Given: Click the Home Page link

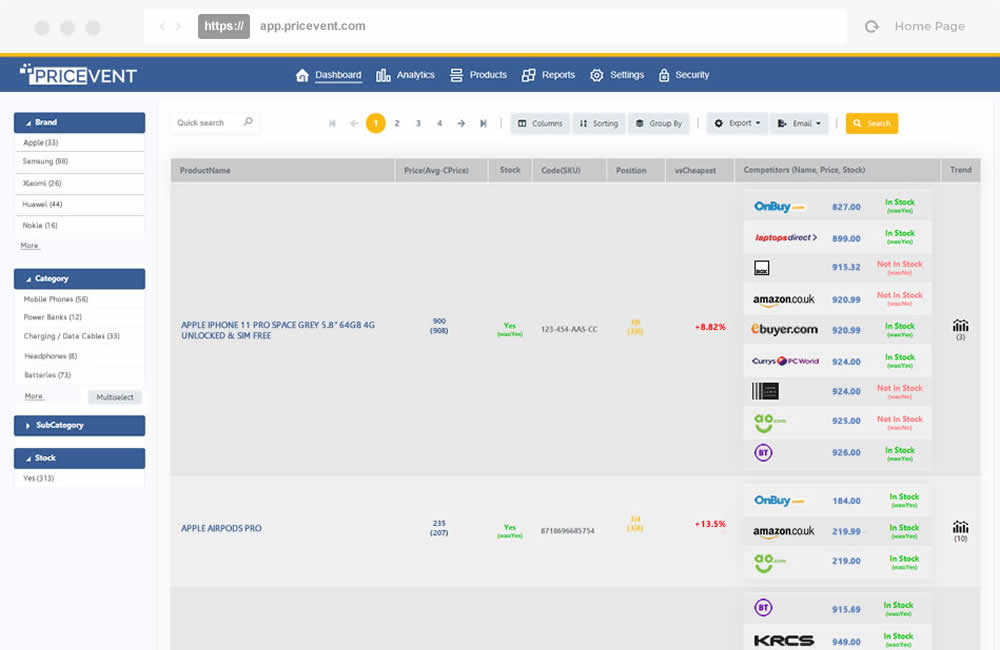Looking at the screenshot, I should [929, 26].
